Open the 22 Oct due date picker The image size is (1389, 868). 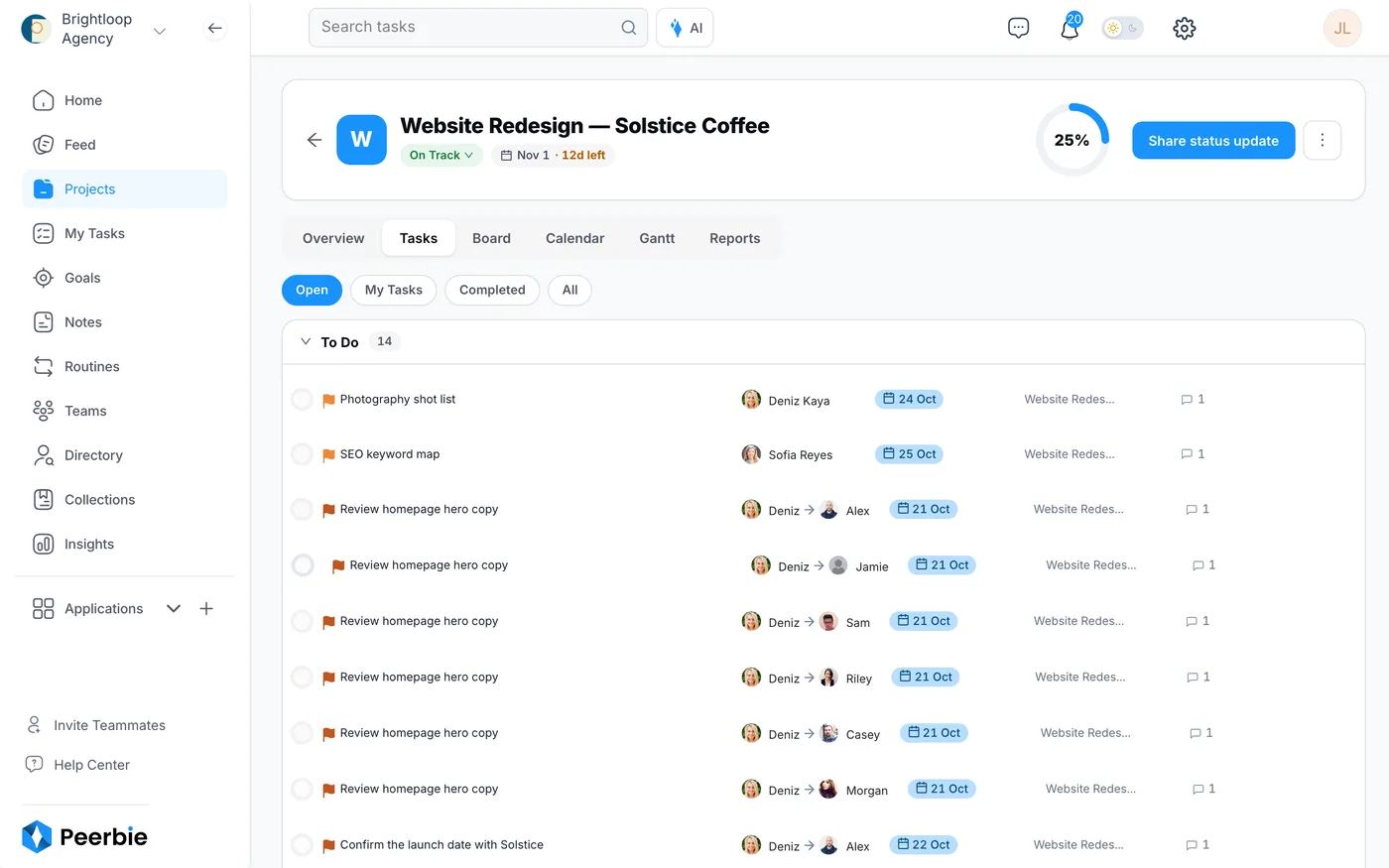[923, 845]
